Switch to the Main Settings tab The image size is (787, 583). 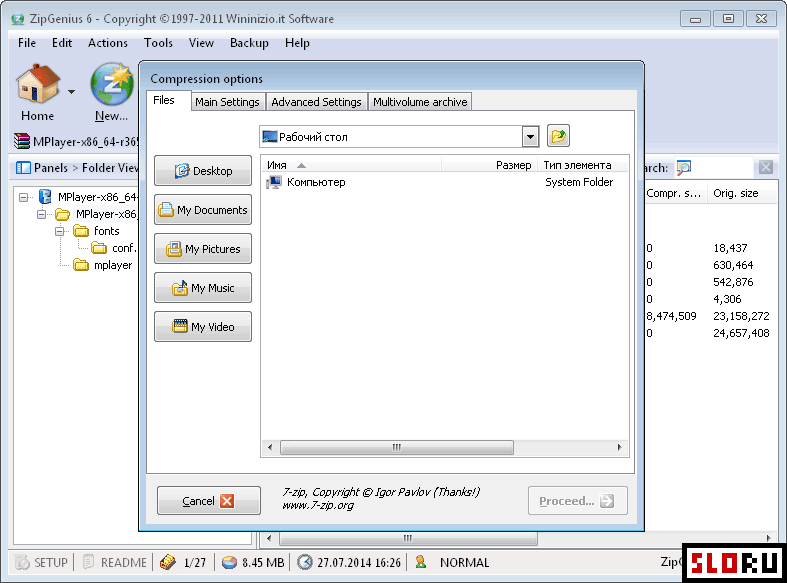227,102
